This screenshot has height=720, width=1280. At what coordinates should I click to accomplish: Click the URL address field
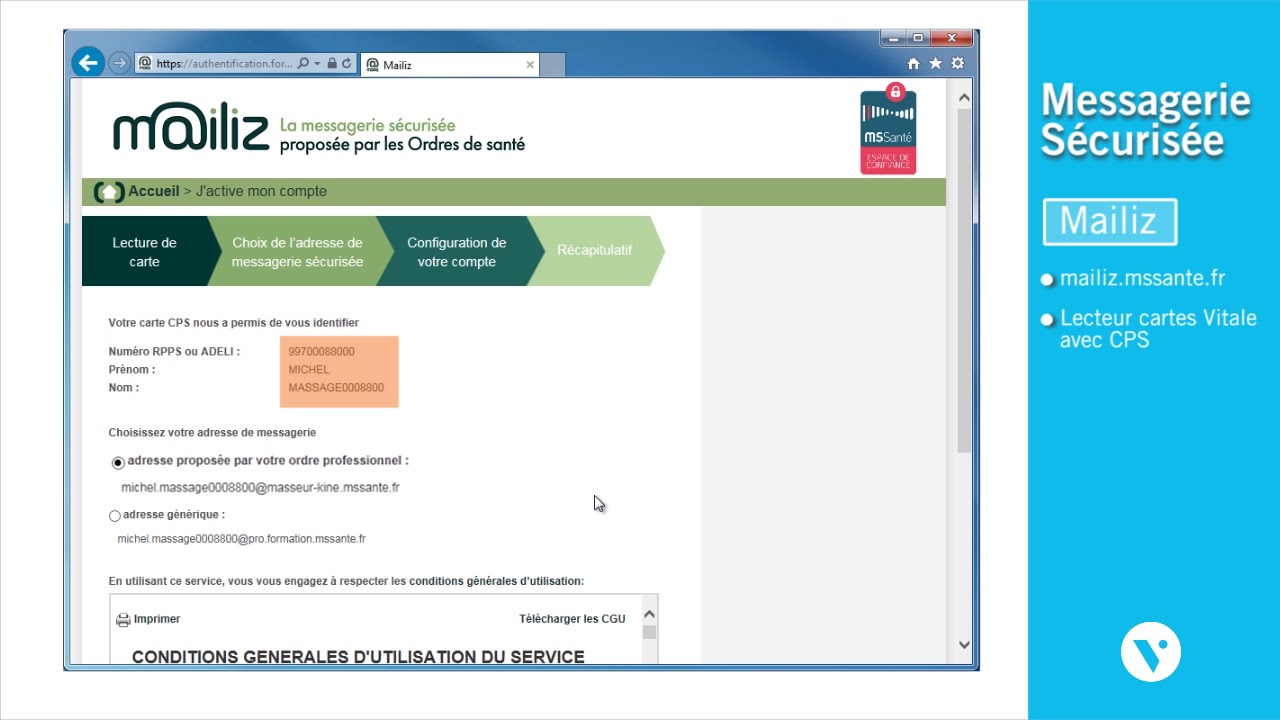coord(225,63)
